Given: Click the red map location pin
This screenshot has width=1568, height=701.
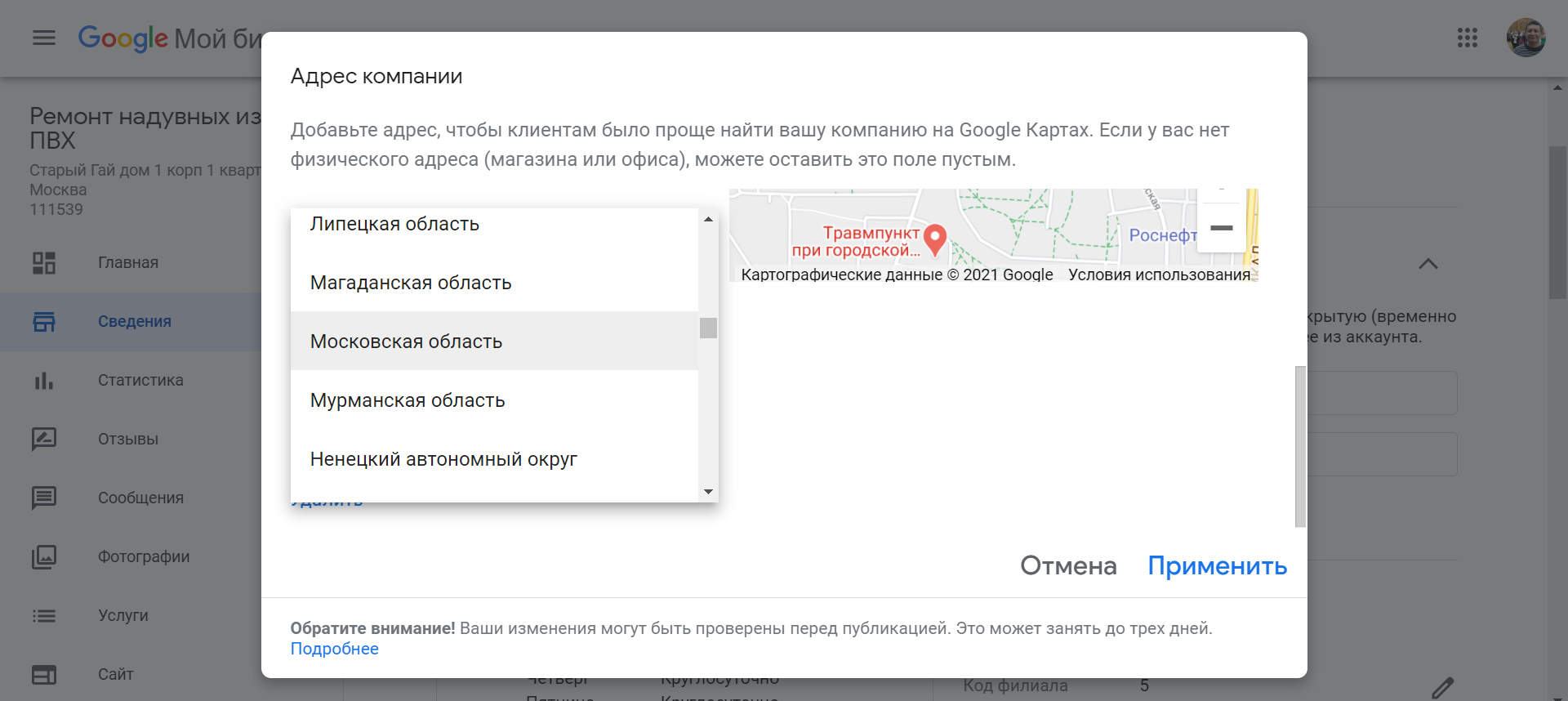Looking at the screenshot, I should (935, 239).
